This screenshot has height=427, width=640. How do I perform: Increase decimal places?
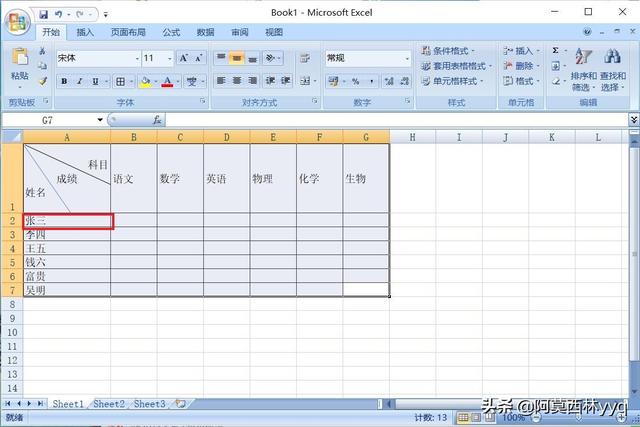pos(389,81)
